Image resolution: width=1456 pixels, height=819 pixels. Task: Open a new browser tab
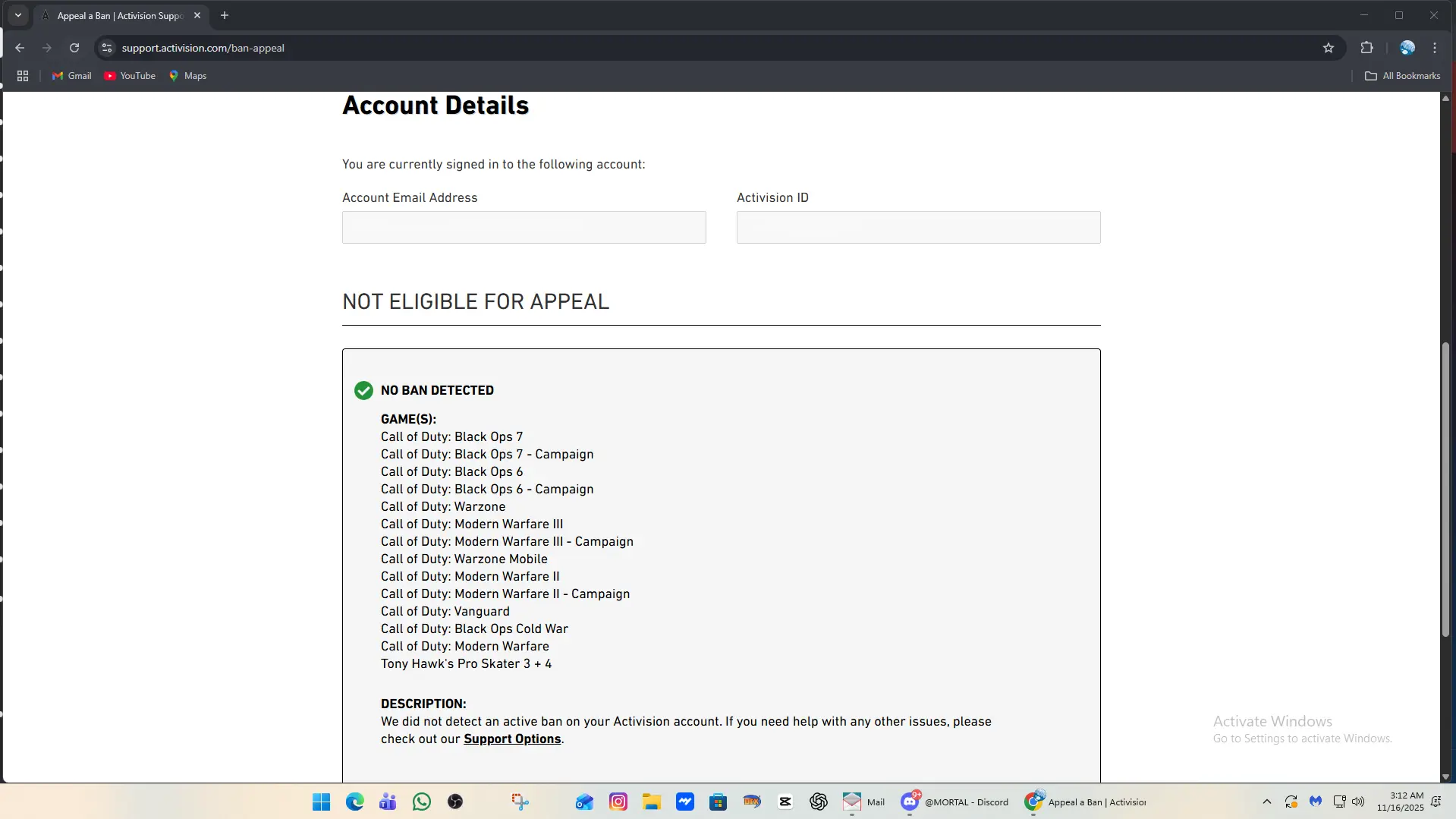225,15
